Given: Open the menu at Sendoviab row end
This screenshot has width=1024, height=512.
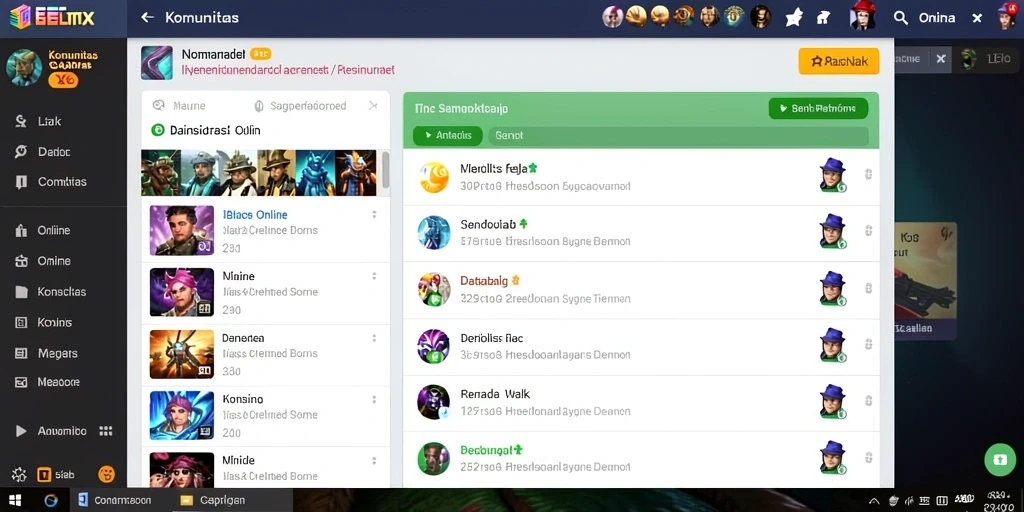Looking at the screenshot, I should [x=868, y=231].
